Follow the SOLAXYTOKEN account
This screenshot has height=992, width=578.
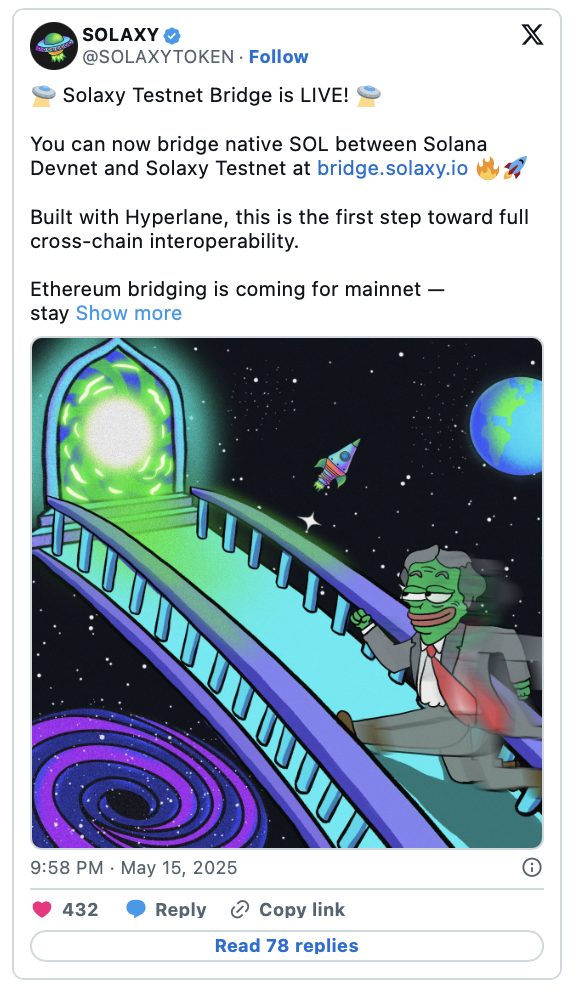[278, 57]
